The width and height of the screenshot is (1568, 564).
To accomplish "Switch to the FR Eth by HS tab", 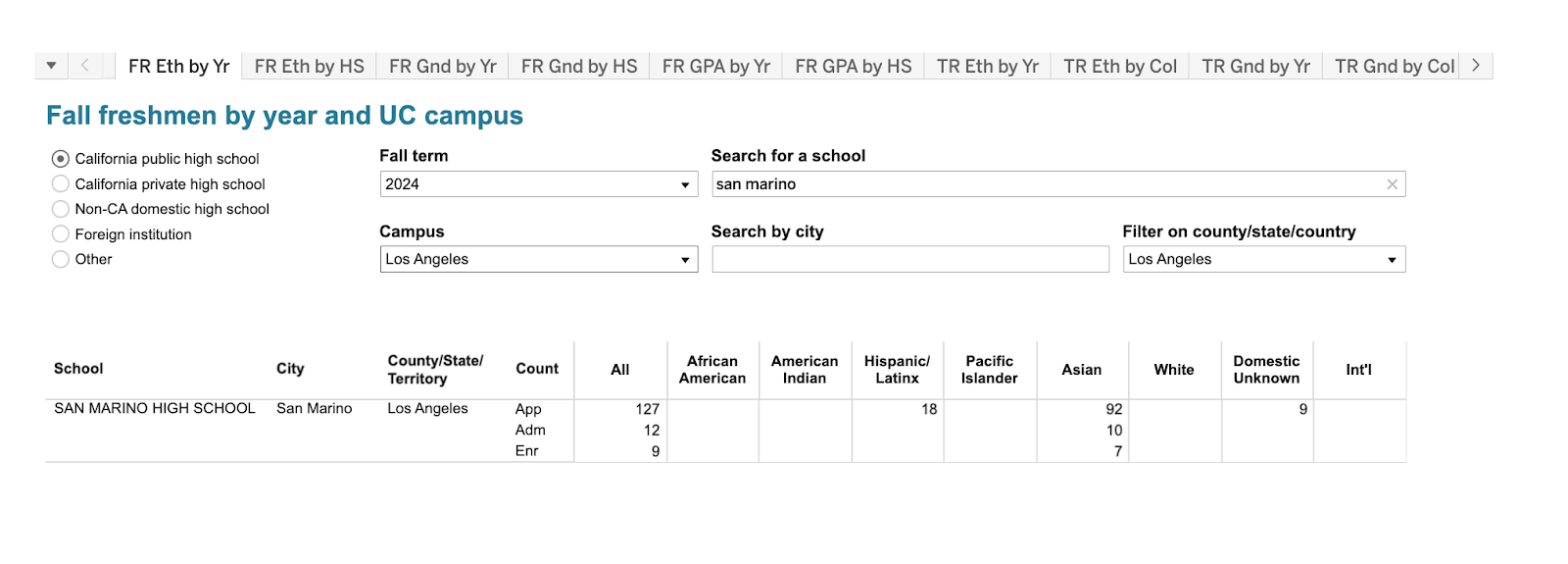I will (x=309, y=67).
